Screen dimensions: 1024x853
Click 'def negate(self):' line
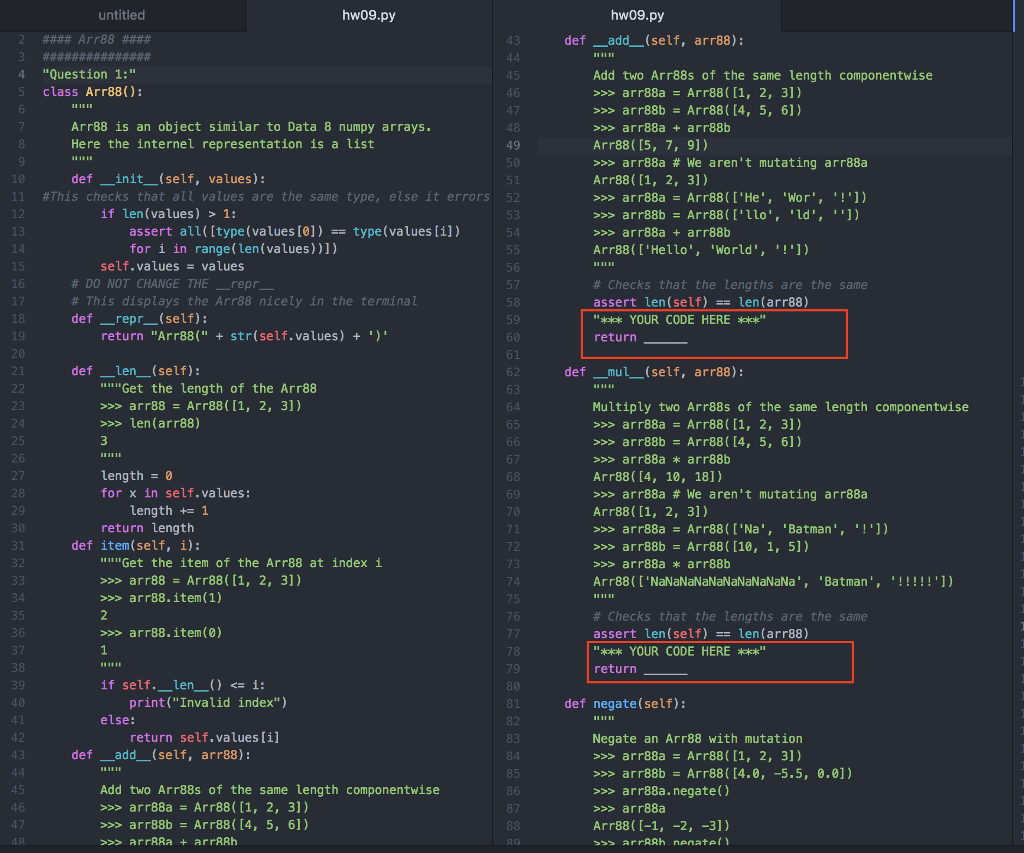626,703
